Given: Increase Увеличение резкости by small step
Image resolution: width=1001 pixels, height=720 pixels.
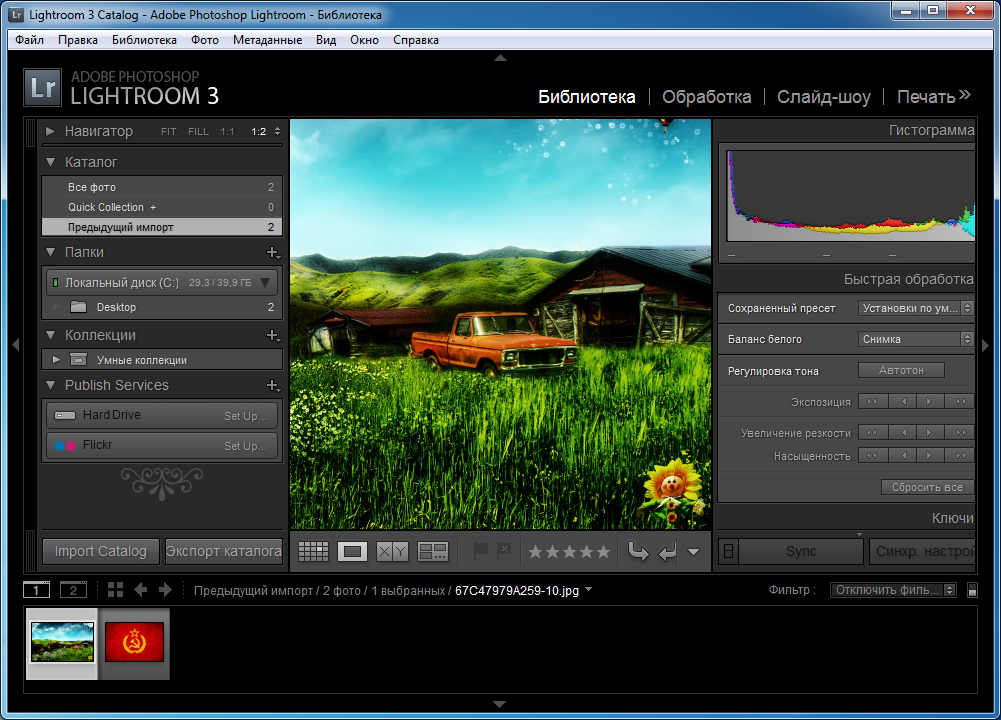Looking at the screenshot, I should point(929,433).
